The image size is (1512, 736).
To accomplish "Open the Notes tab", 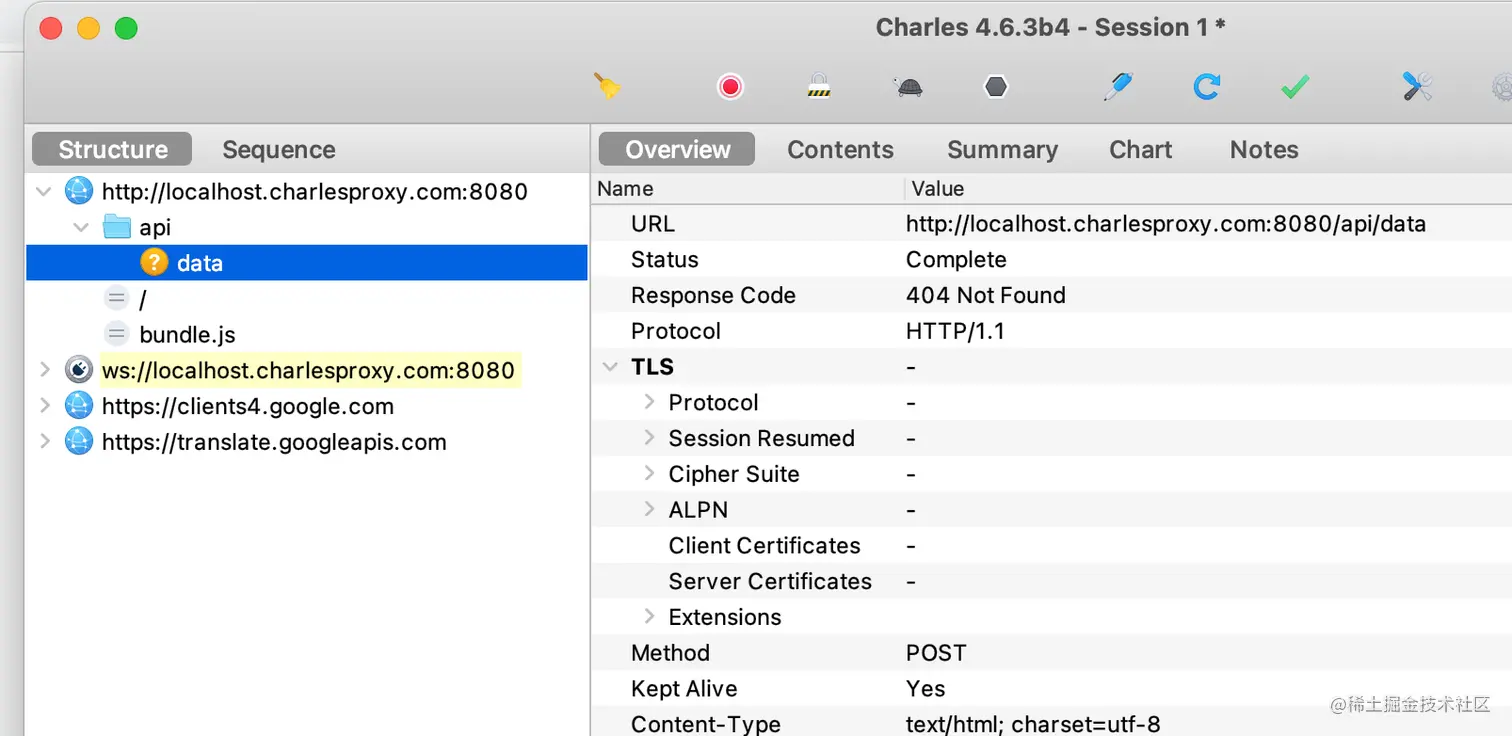I will coord(1264,149).
